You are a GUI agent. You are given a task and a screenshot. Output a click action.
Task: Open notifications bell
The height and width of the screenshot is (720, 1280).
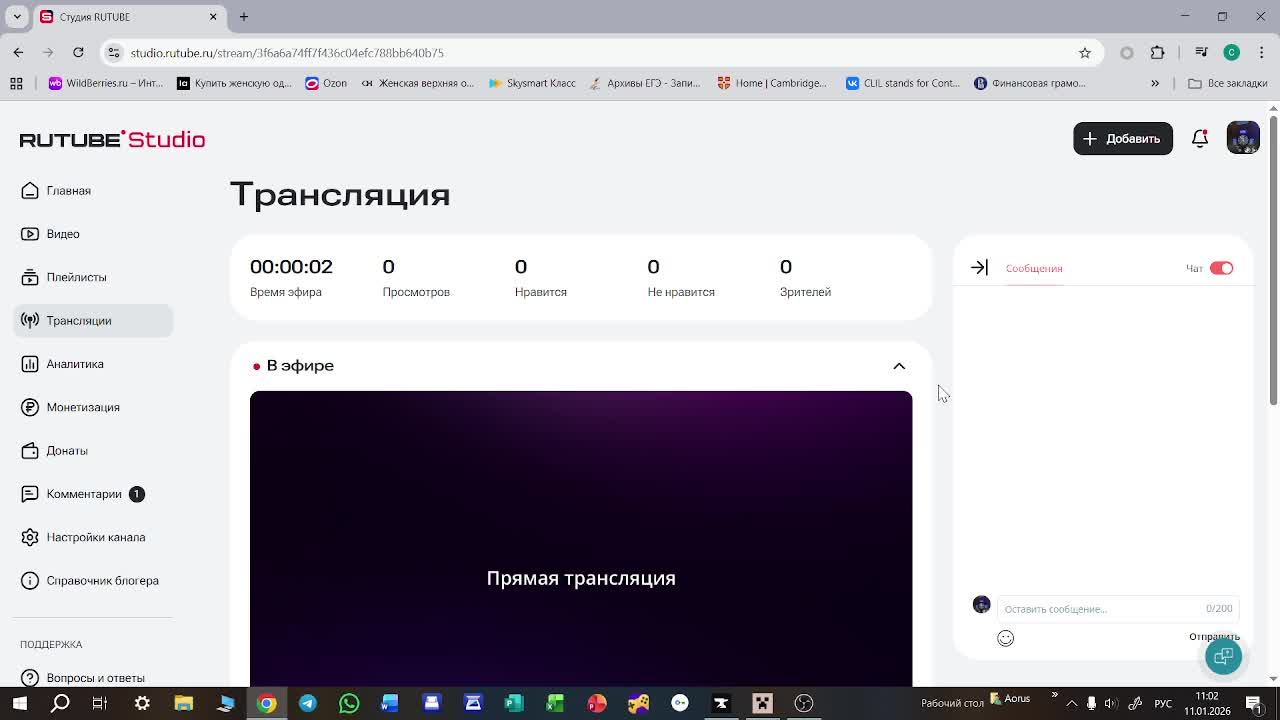point(1200,139)
